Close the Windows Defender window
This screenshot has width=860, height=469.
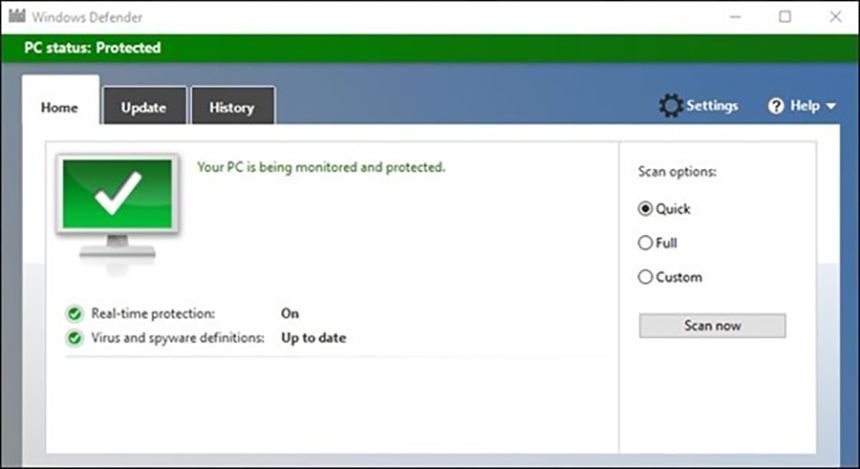[x=835, y=16]
